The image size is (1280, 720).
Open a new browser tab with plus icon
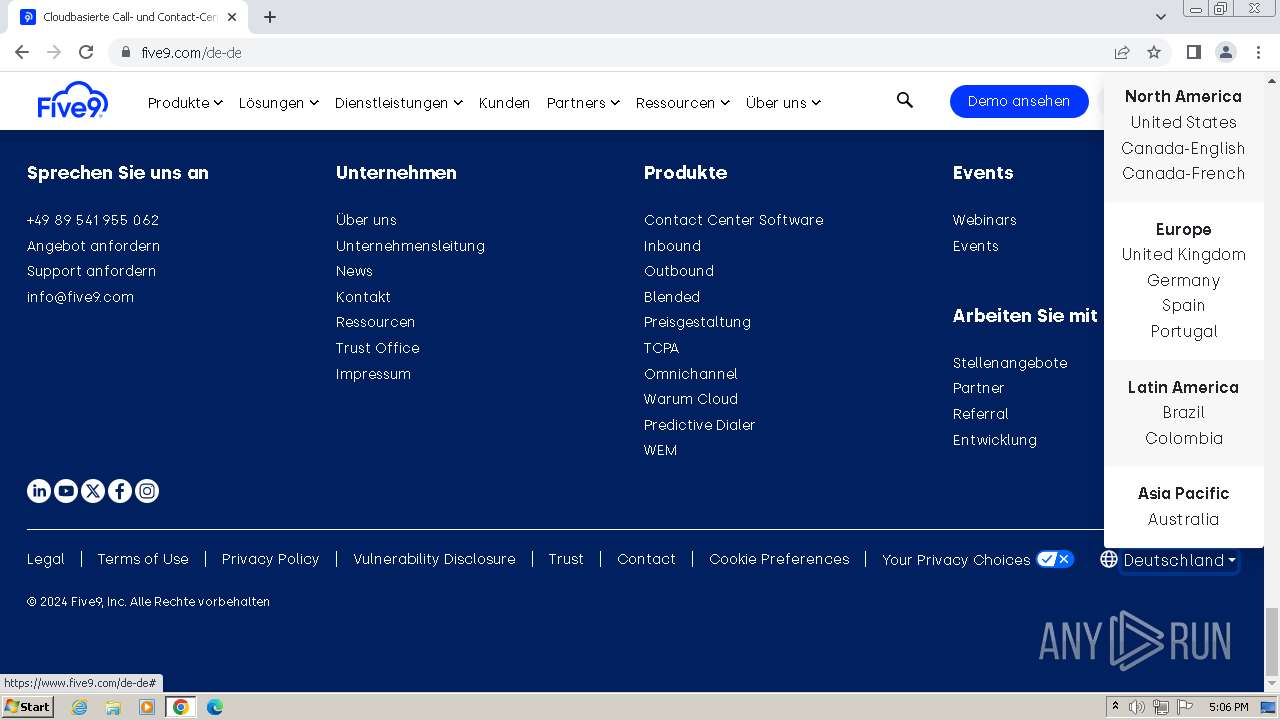270,17
